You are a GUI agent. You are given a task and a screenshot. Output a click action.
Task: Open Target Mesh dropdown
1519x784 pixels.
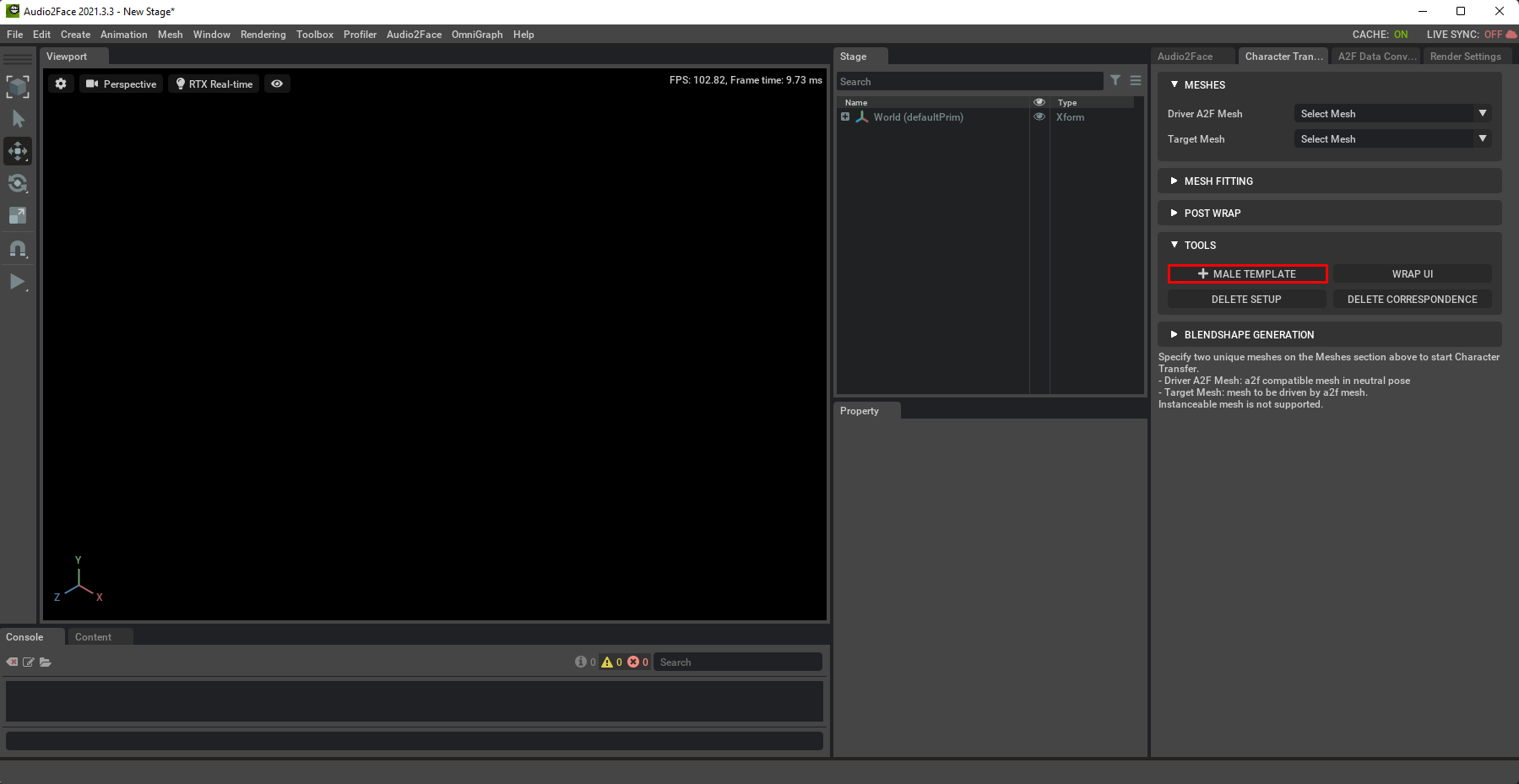point(1392,139)
